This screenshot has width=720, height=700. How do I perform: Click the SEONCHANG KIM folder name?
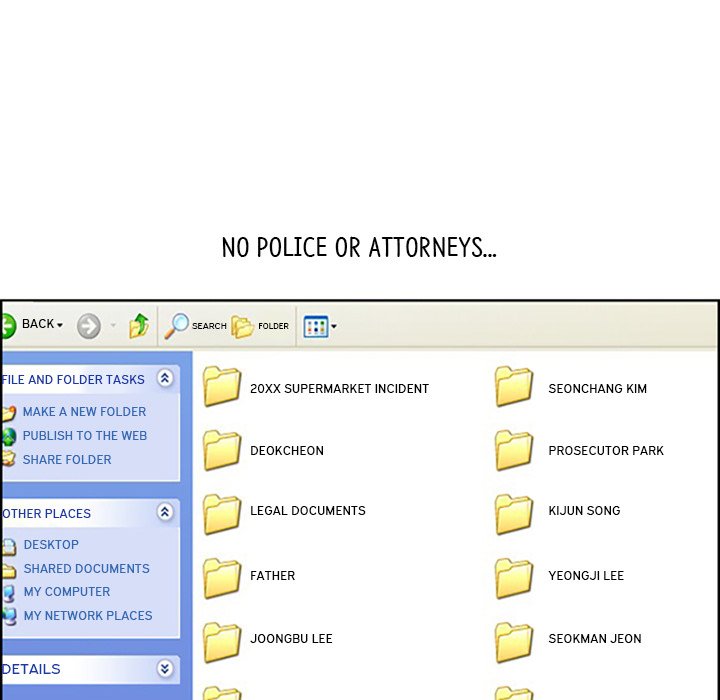coord(597,389)
